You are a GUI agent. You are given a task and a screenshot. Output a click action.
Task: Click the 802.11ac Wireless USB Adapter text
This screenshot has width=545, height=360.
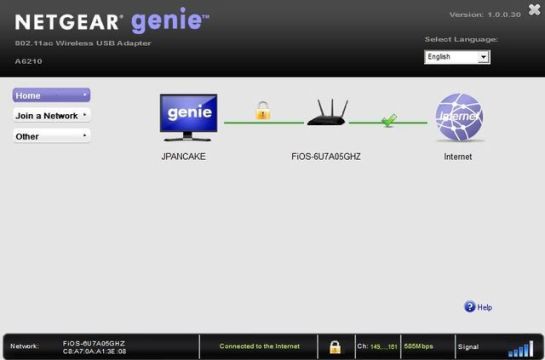click(x=83, y=43)
